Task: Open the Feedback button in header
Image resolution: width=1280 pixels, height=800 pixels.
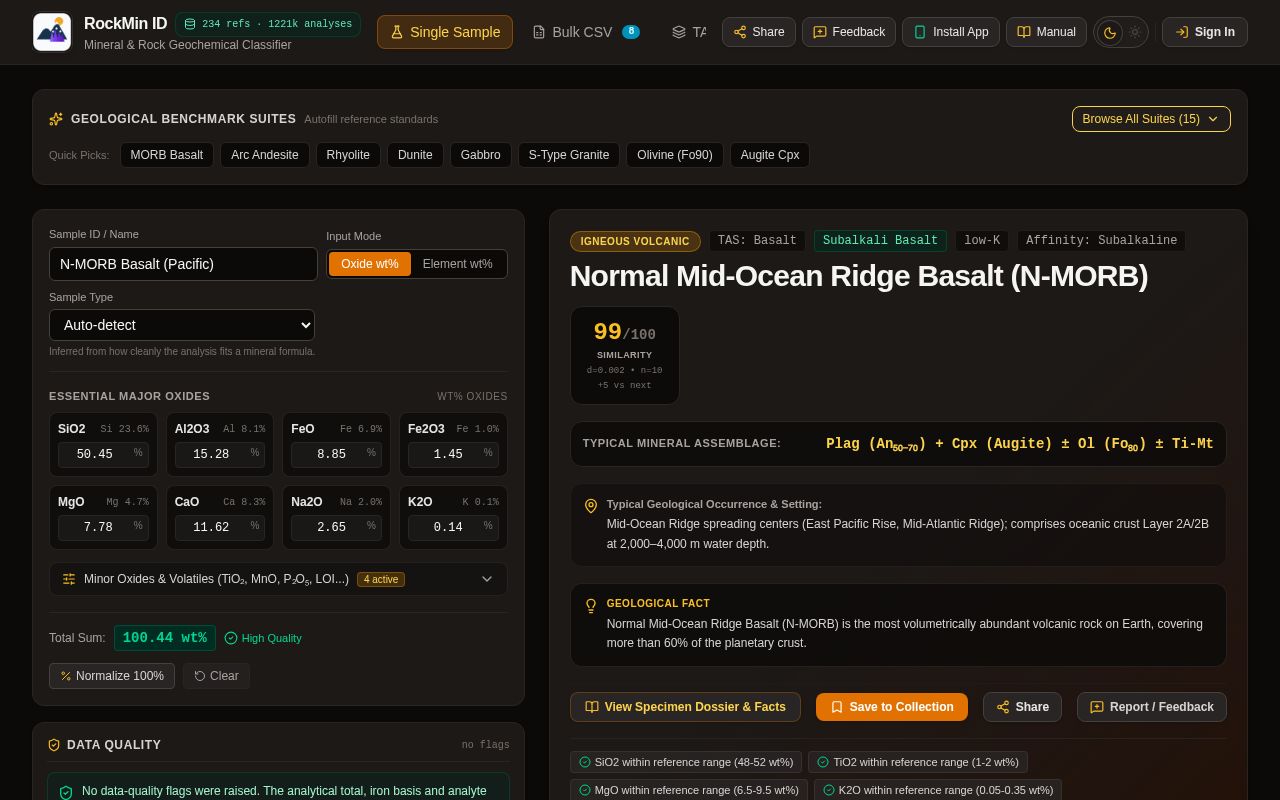Action: tap(849, 32)
